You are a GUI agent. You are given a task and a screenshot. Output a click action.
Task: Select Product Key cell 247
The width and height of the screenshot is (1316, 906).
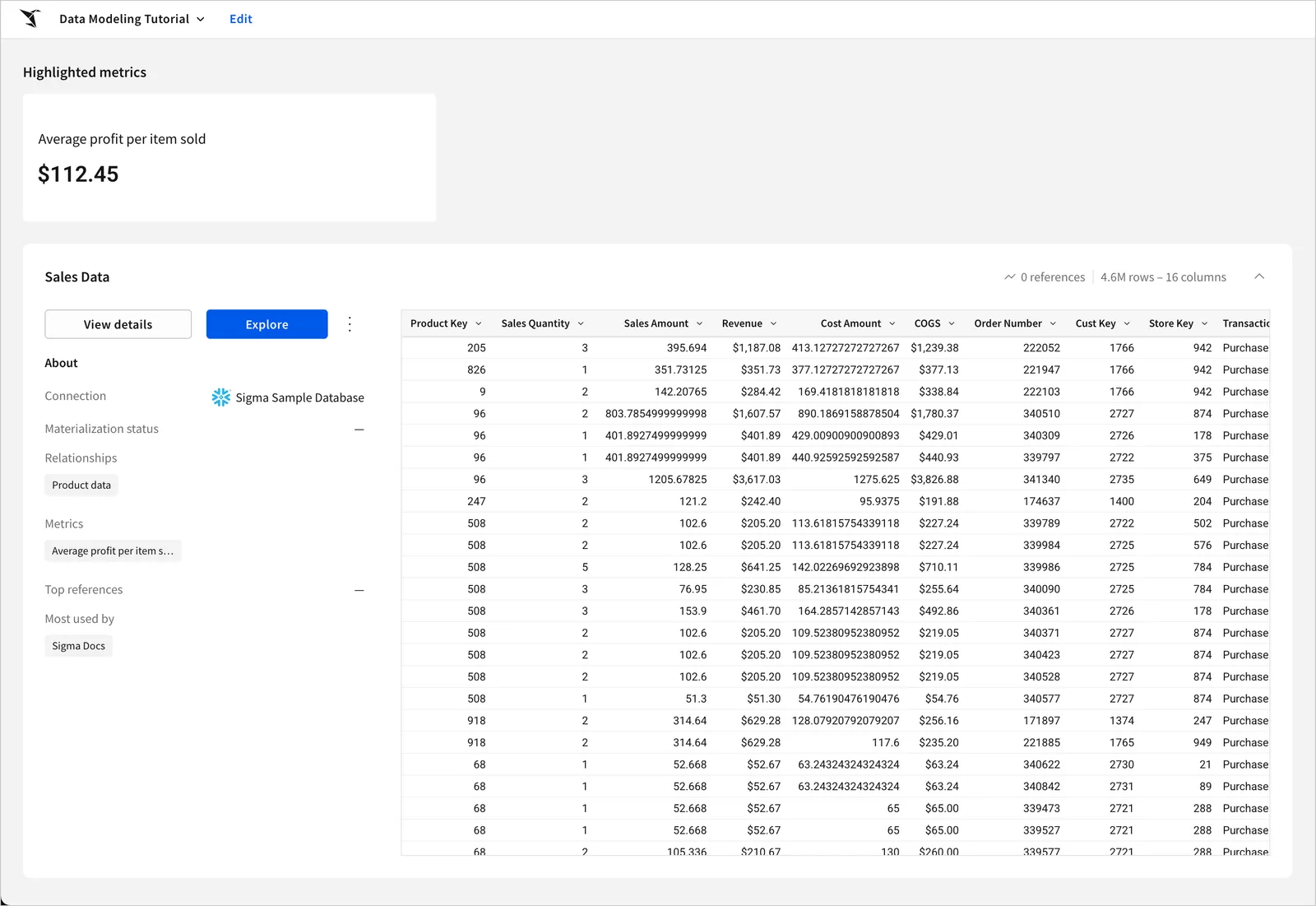pyautogui.click(x=447, y=501)
